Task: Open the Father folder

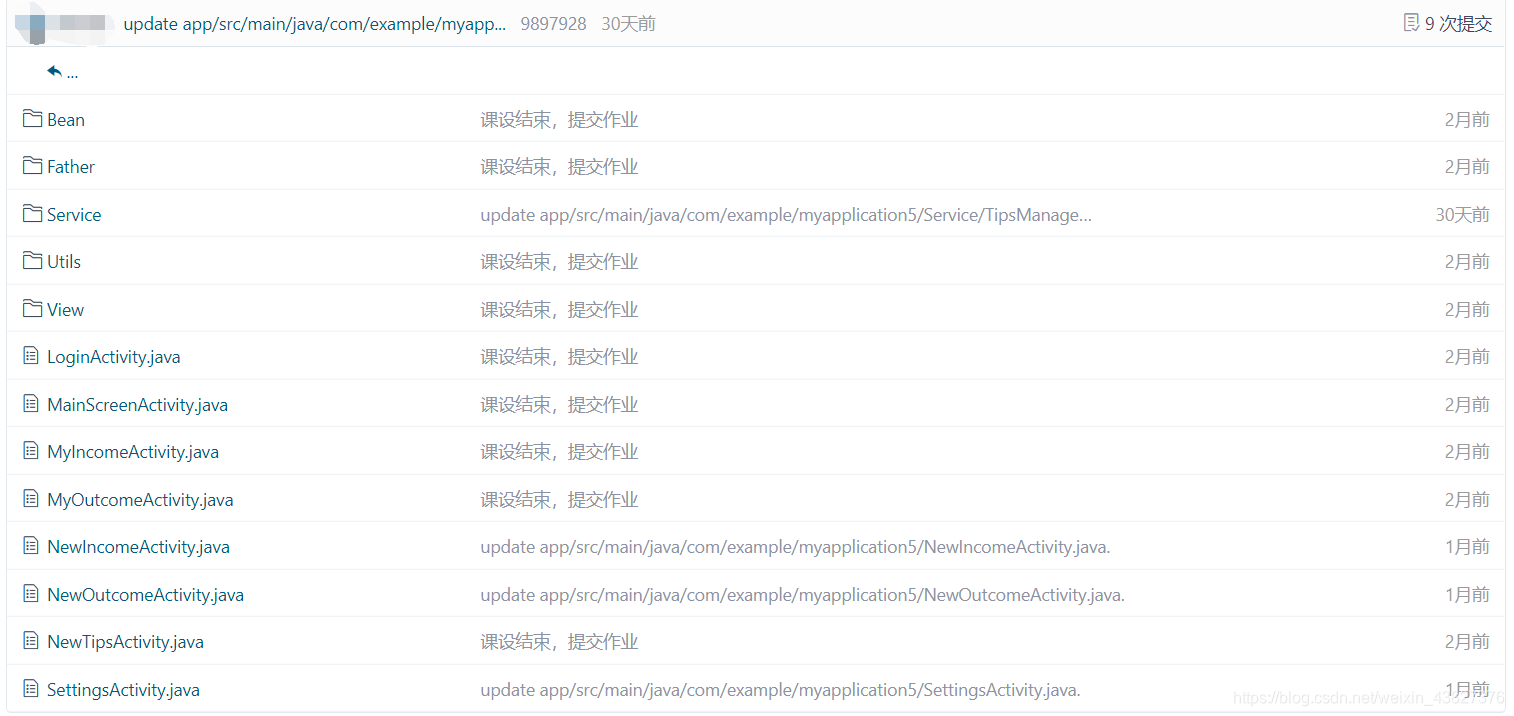Action: (71, 167)
